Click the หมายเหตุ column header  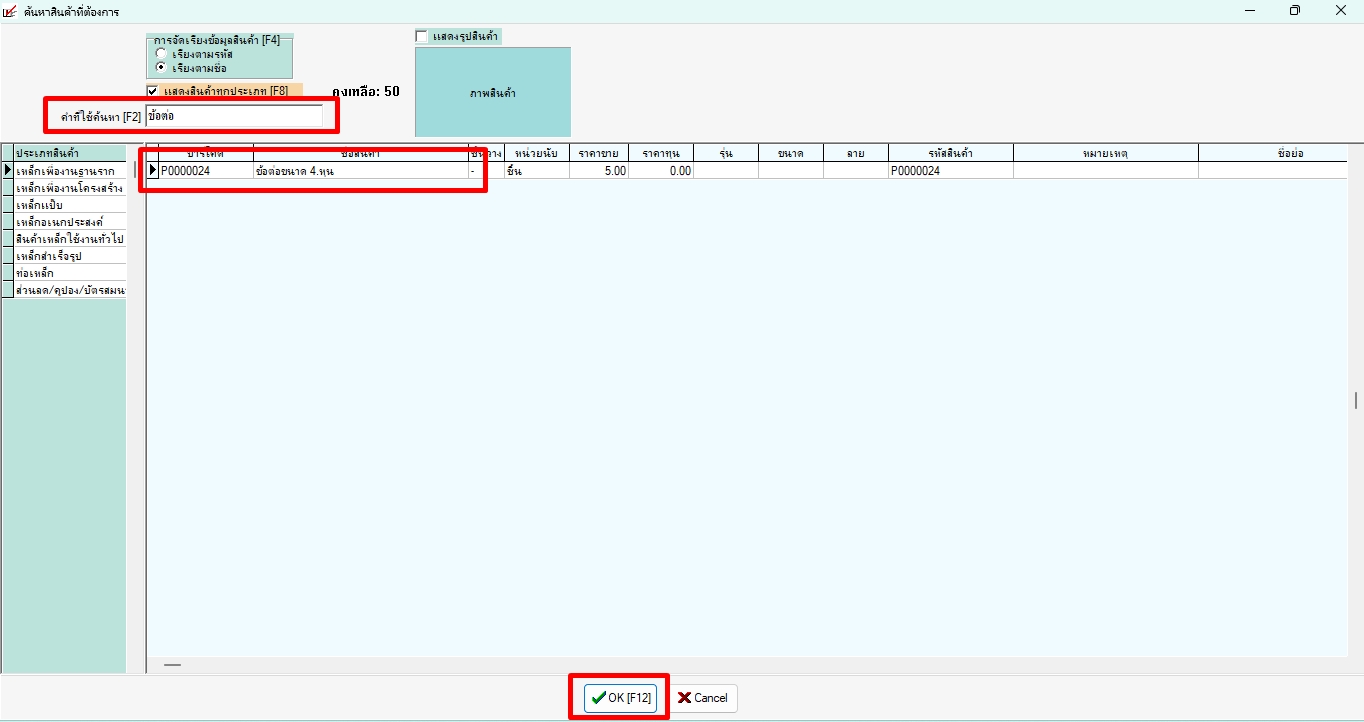pyautogui.click(x=1105, y=153)
